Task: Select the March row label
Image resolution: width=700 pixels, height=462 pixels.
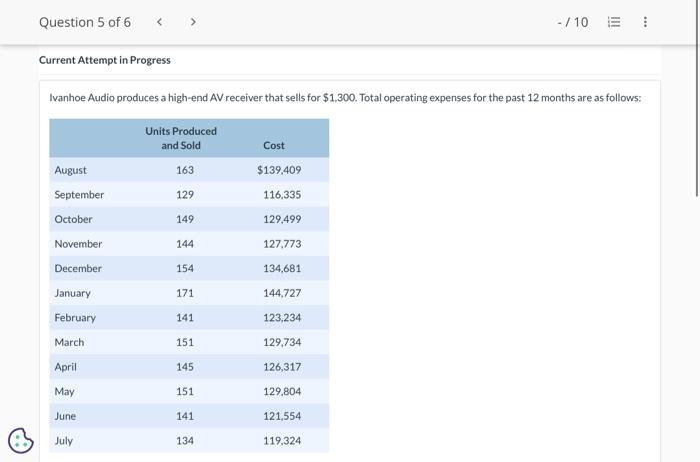Action: pos(69,342)
